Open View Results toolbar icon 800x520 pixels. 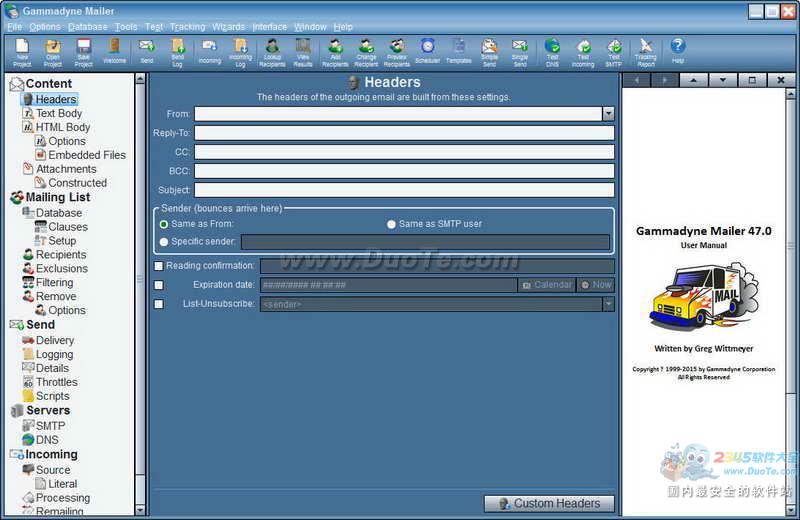(303, 53)
